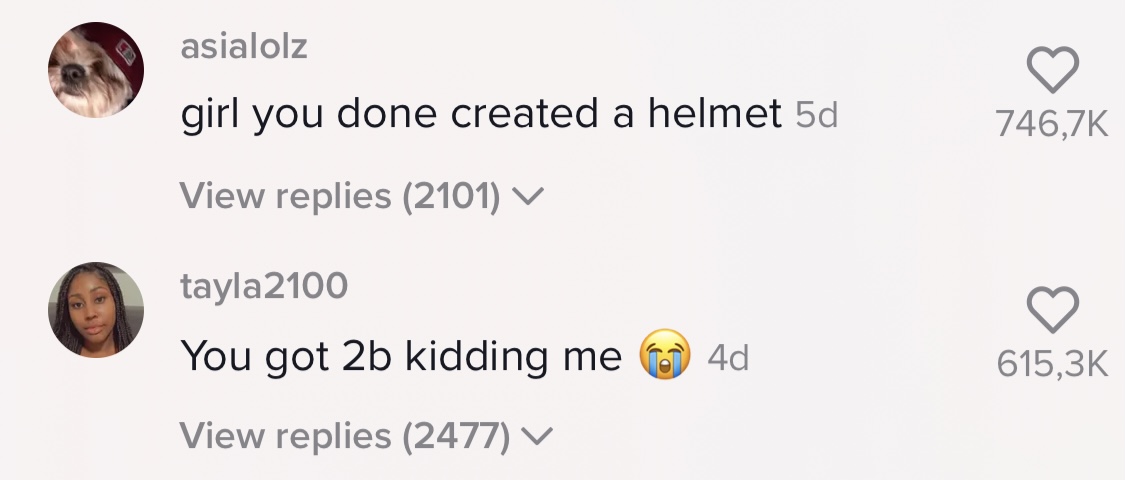This screenshot has width=1125, height=480.
Task: Click the 5d timestamp on first comment
Action: pos(816,117)
